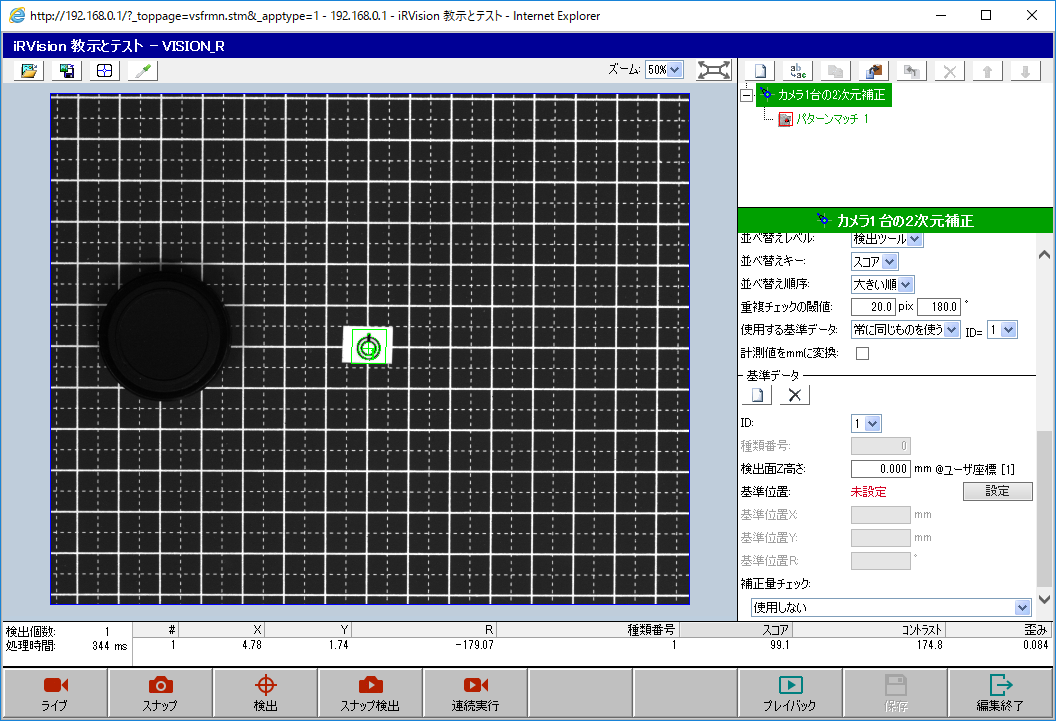Screen dimensions: 1056x721
Task: Click the new tool icon above tree
Action: (760, 71)
